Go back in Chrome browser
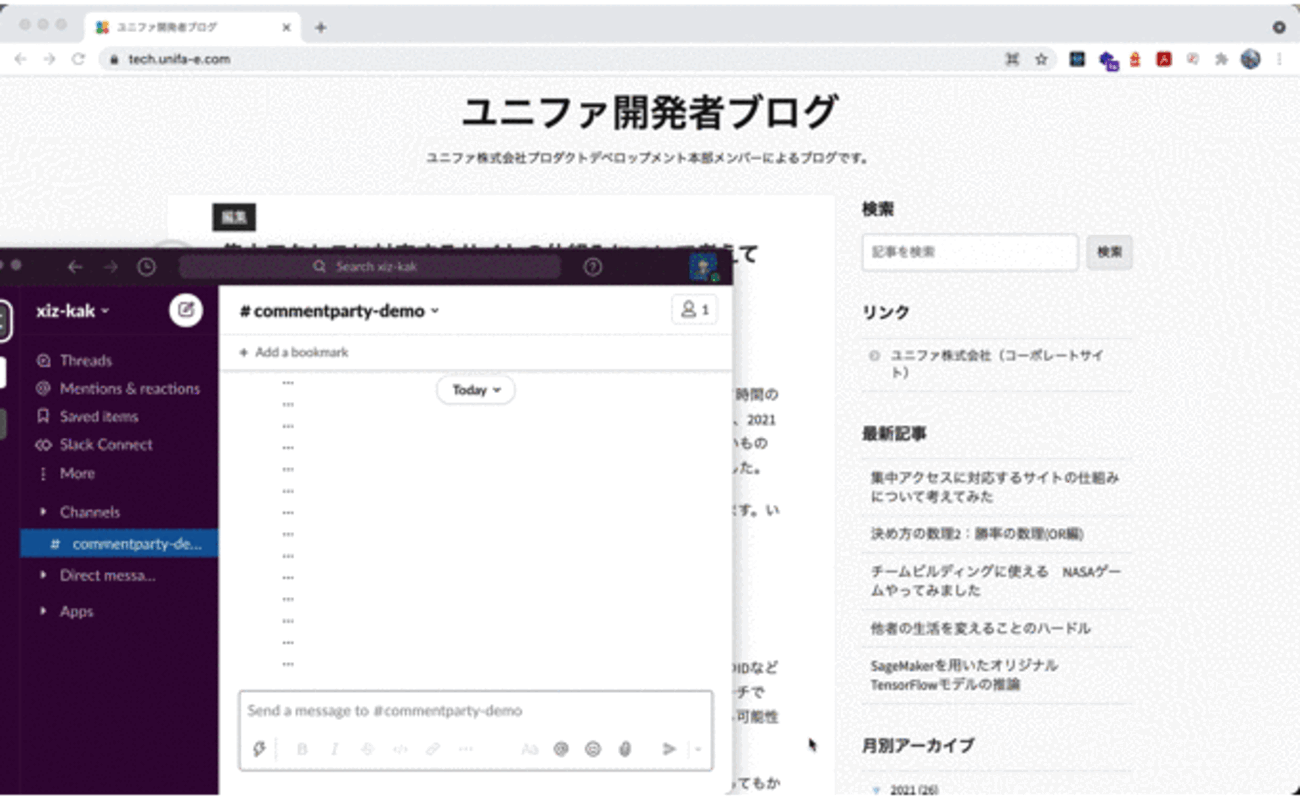The height and width of the screenshot is (797, 1300). pyautogui.click(x=21, y=59)
